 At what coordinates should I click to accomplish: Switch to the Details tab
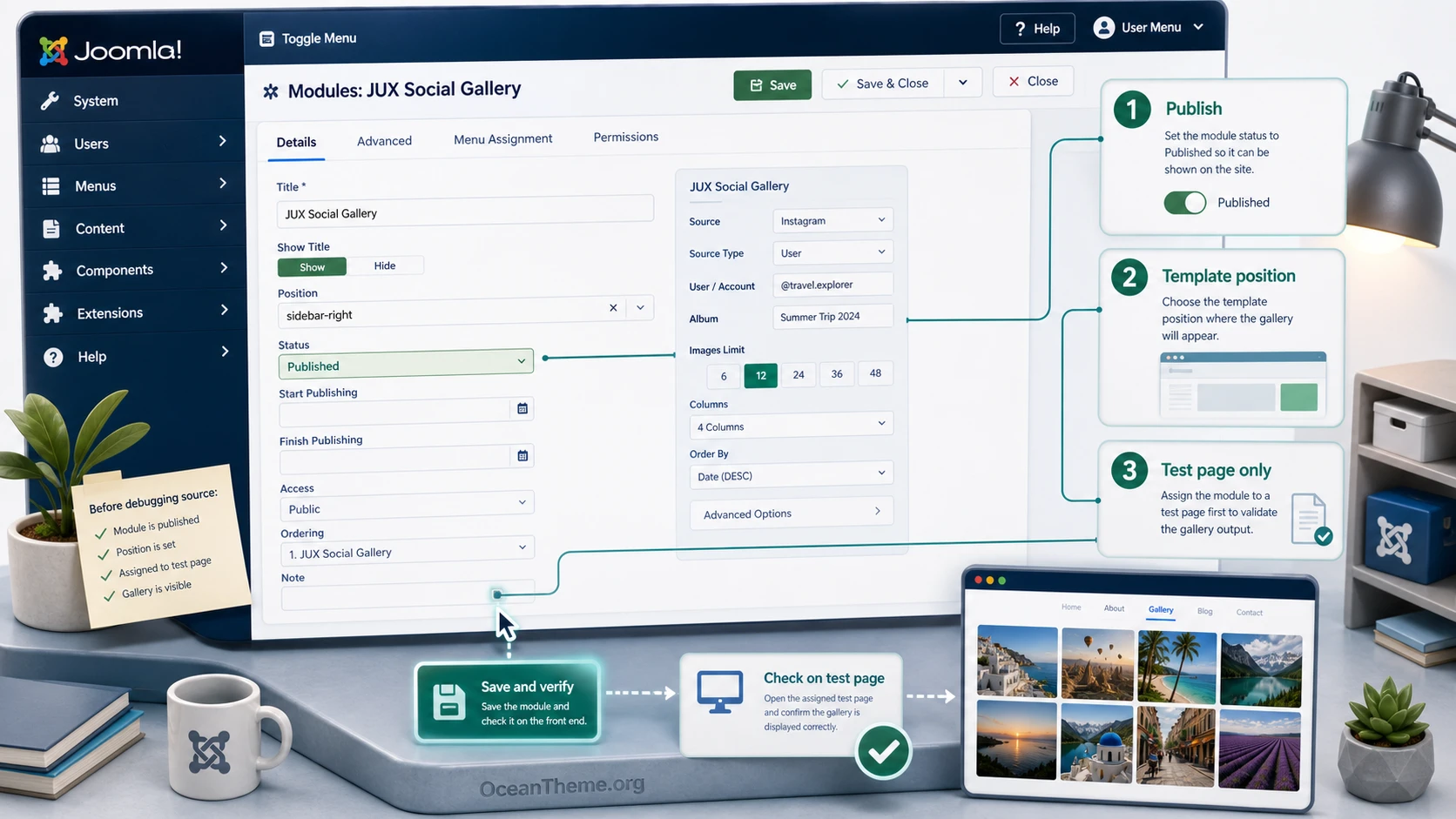point(296,142)
